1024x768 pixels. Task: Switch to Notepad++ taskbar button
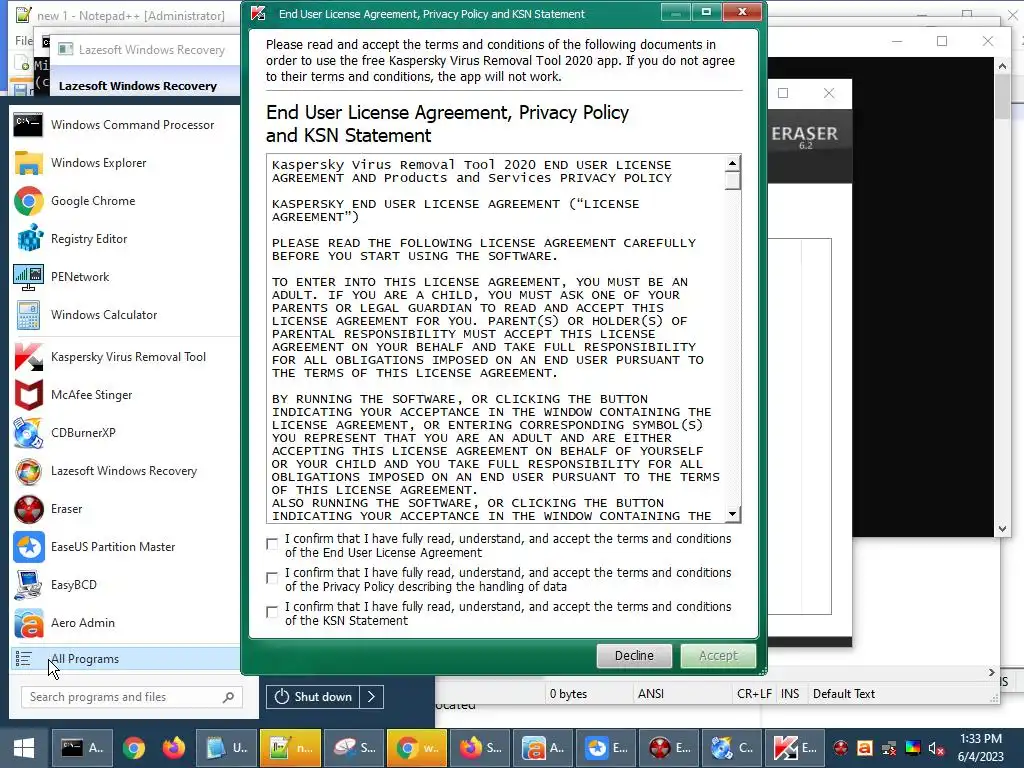pyautogui.click(x=290, y=748)
